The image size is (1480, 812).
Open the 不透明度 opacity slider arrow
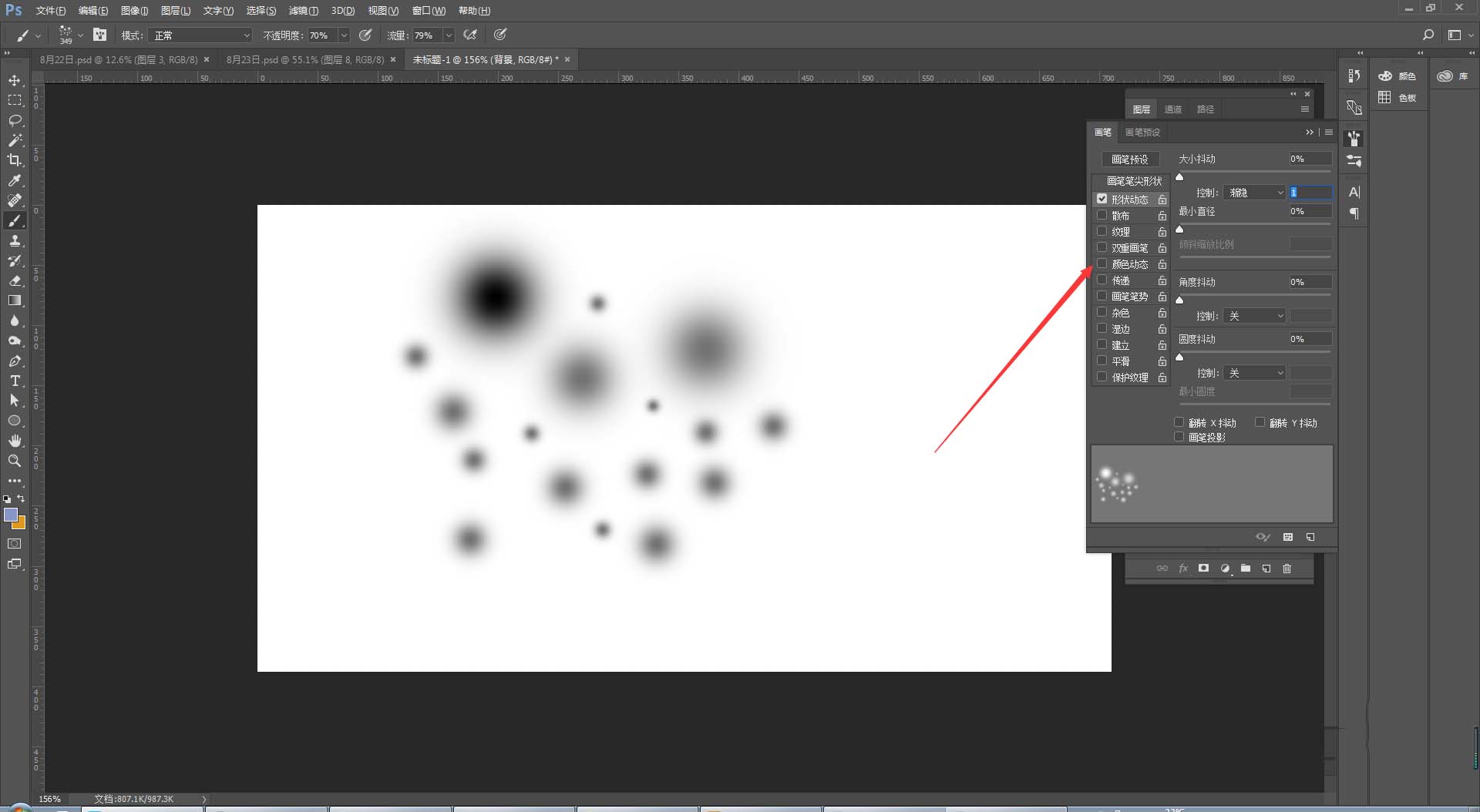tap(344, 35)
